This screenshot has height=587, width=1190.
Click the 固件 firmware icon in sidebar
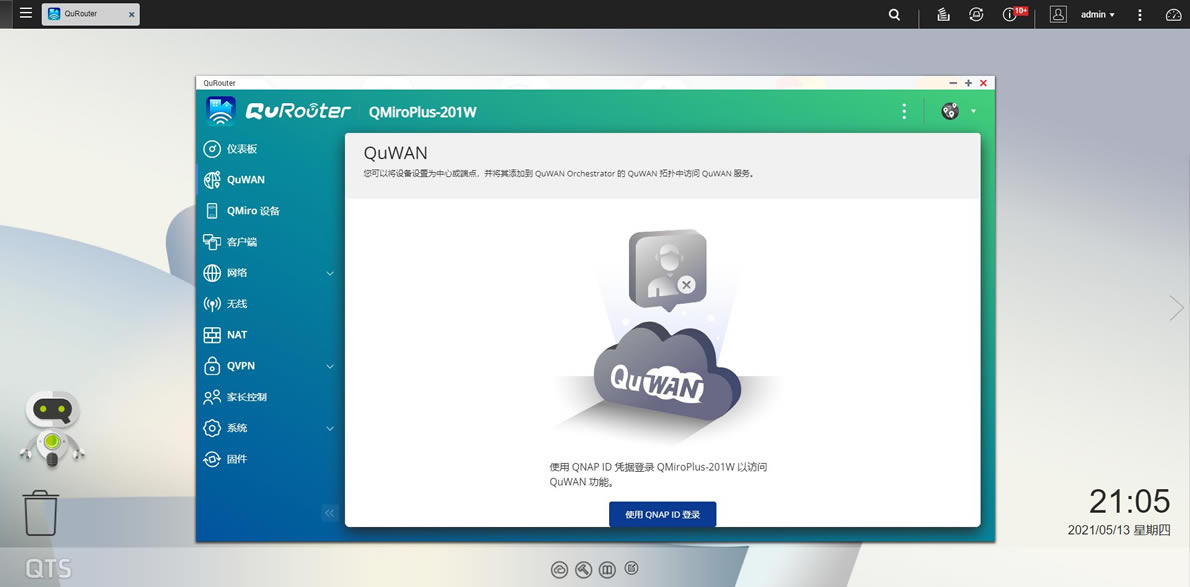click(x=212, y=459)
